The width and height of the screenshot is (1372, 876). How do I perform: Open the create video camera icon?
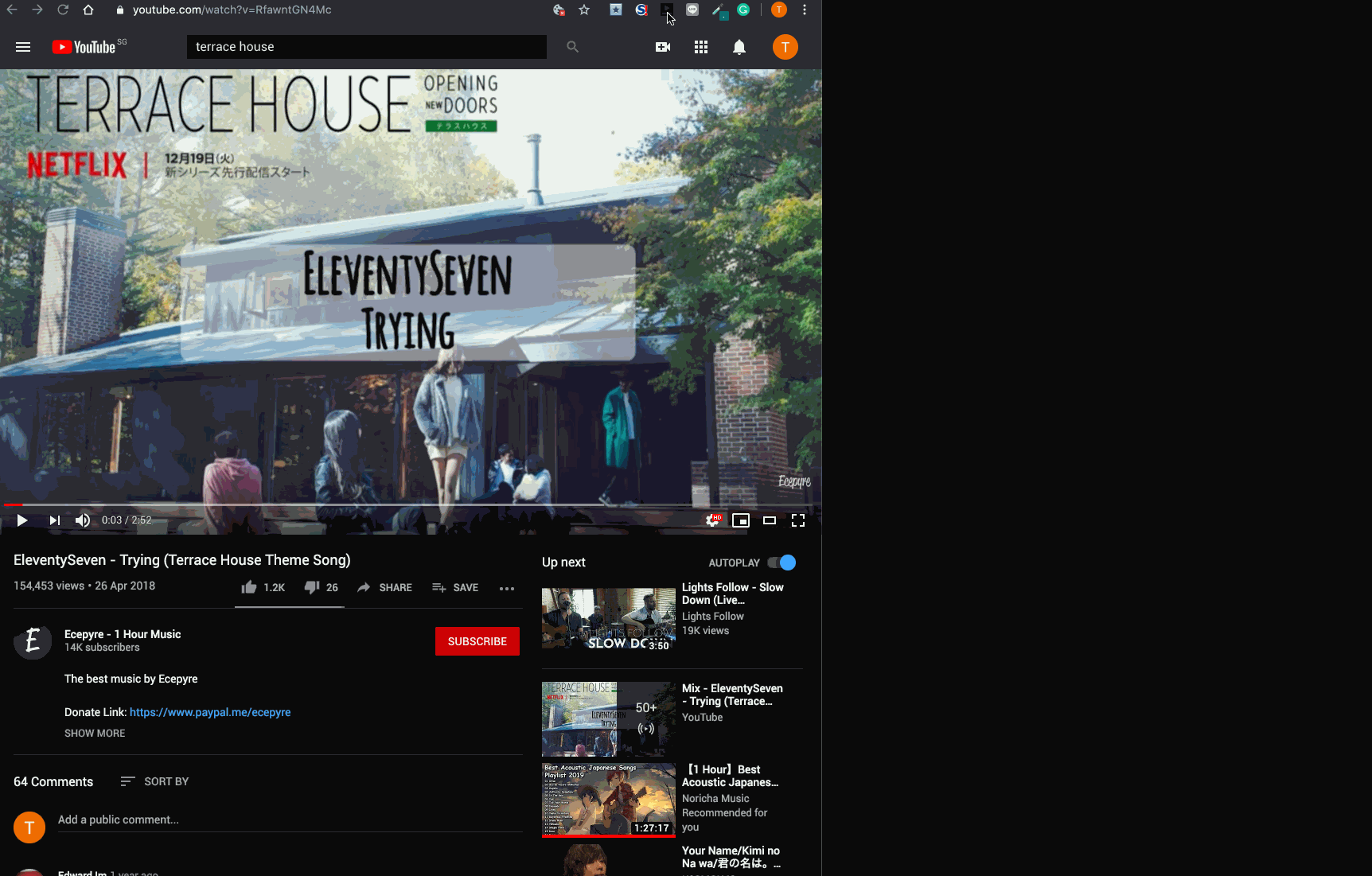click(x=663, y=47)
